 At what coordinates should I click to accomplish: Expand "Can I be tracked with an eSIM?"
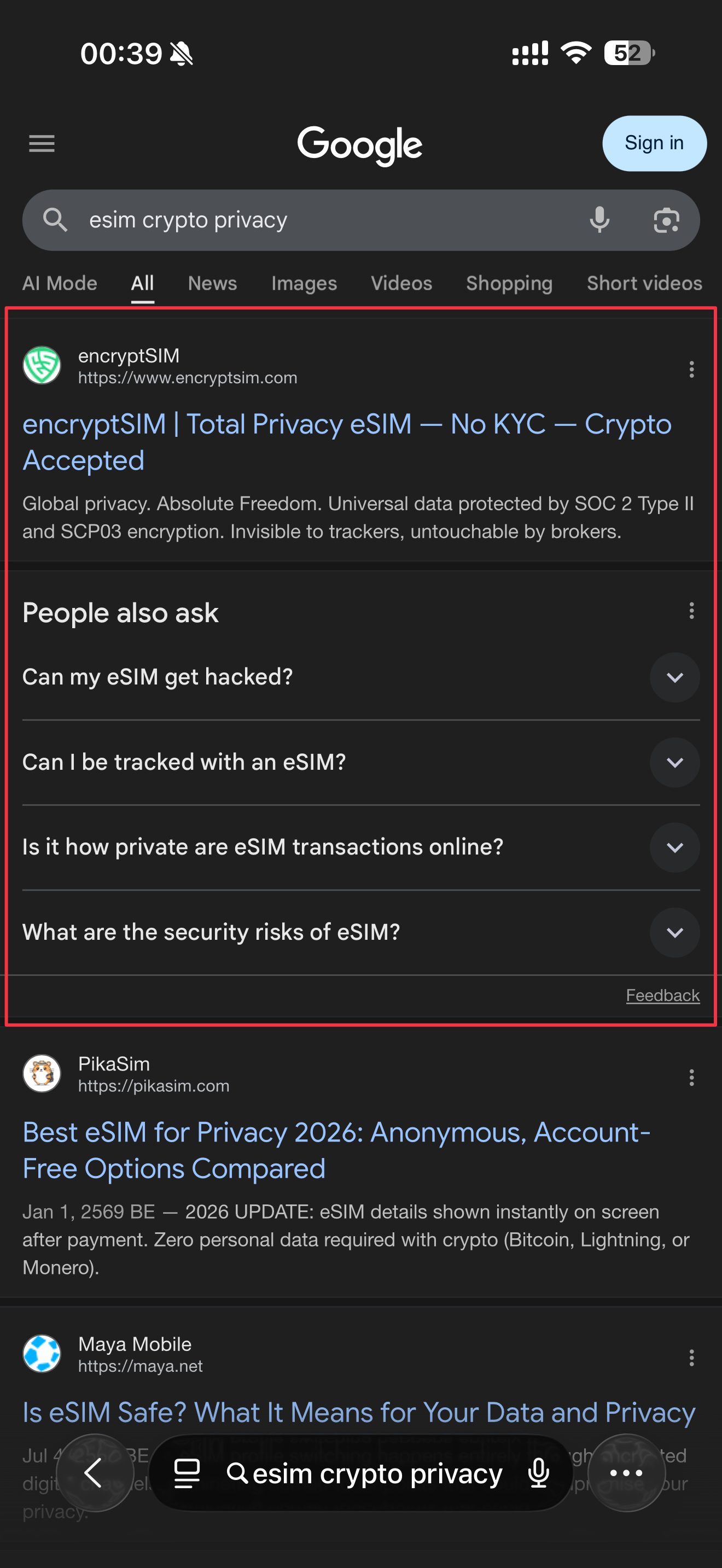[674, 762]
